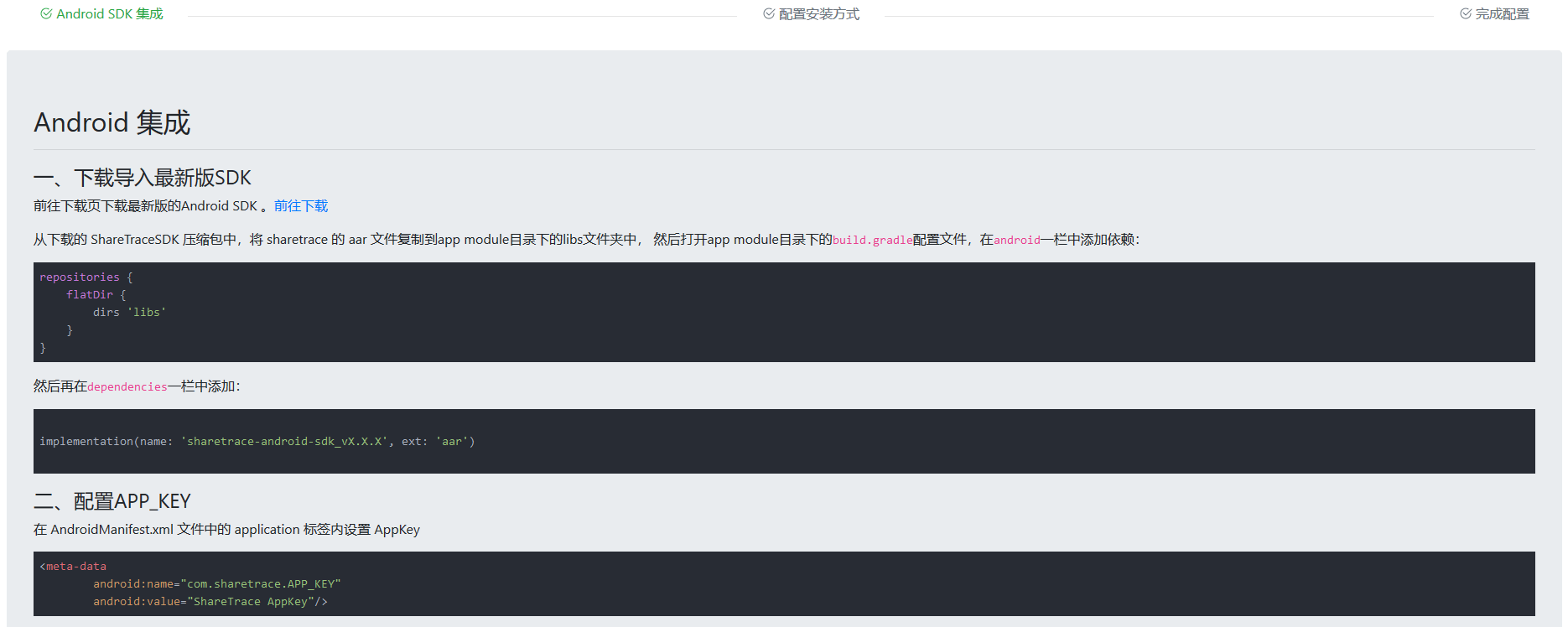The width and height of the screenshot is (1568, 627).
Task: Click the 'libs' string in the flatDir code
Action: point(147,313)
